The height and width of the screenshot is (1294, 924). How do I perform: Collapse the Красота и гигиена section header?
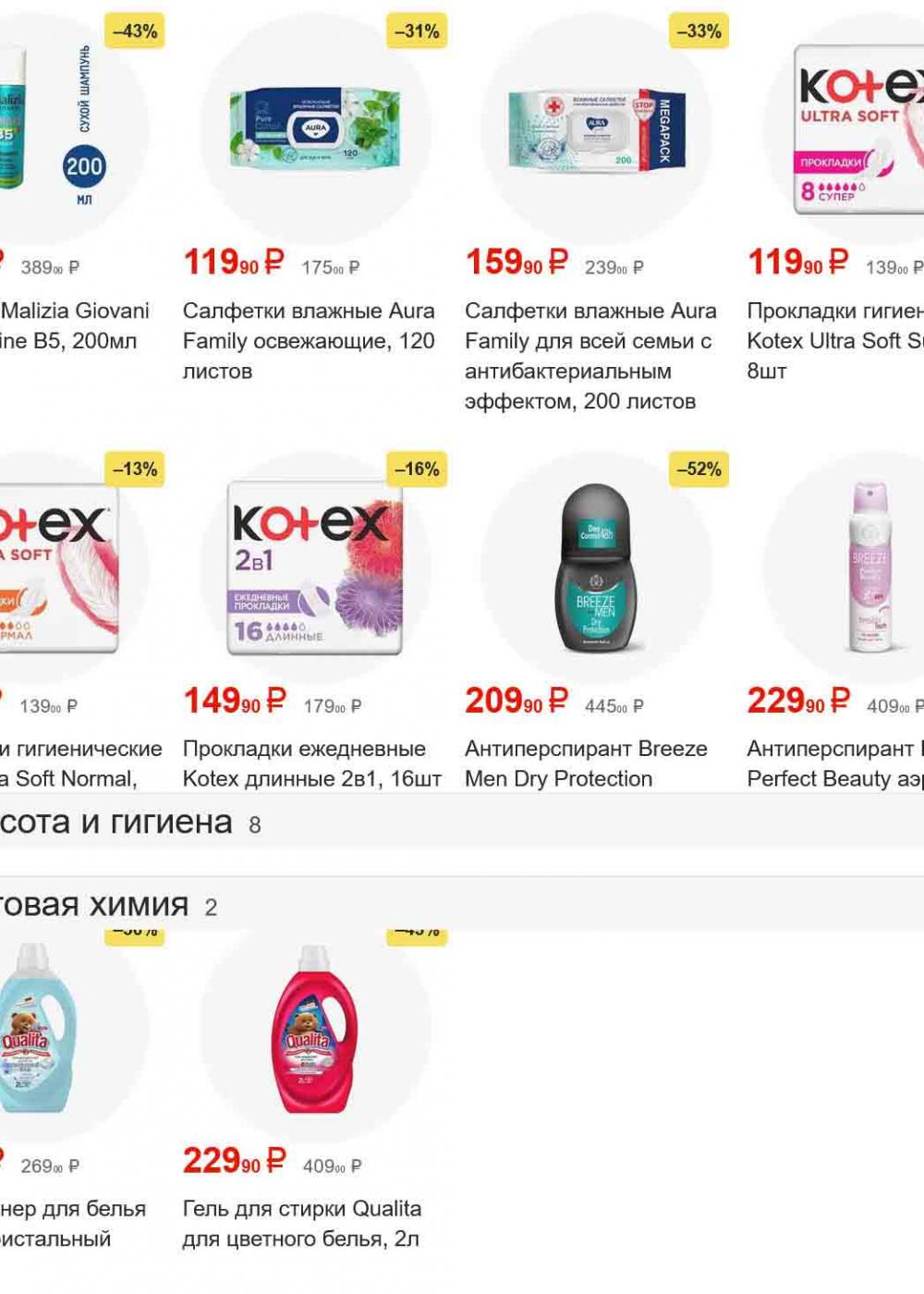462,822
